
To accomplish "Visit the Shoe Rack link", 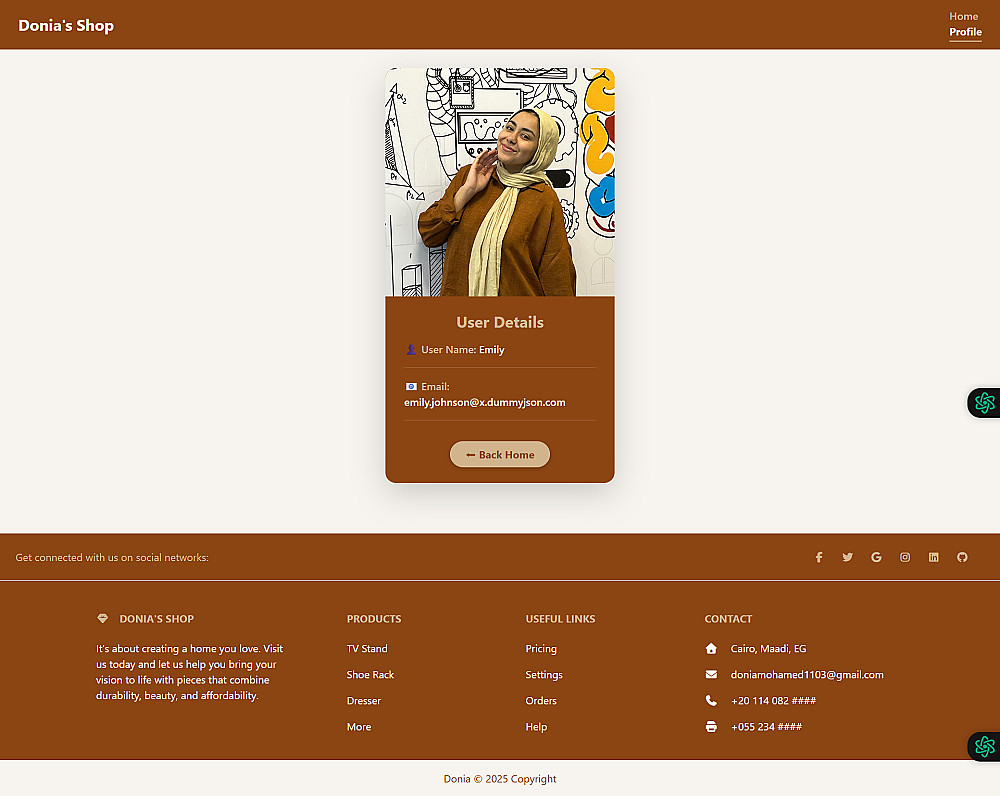I will (x=371, y=675).
